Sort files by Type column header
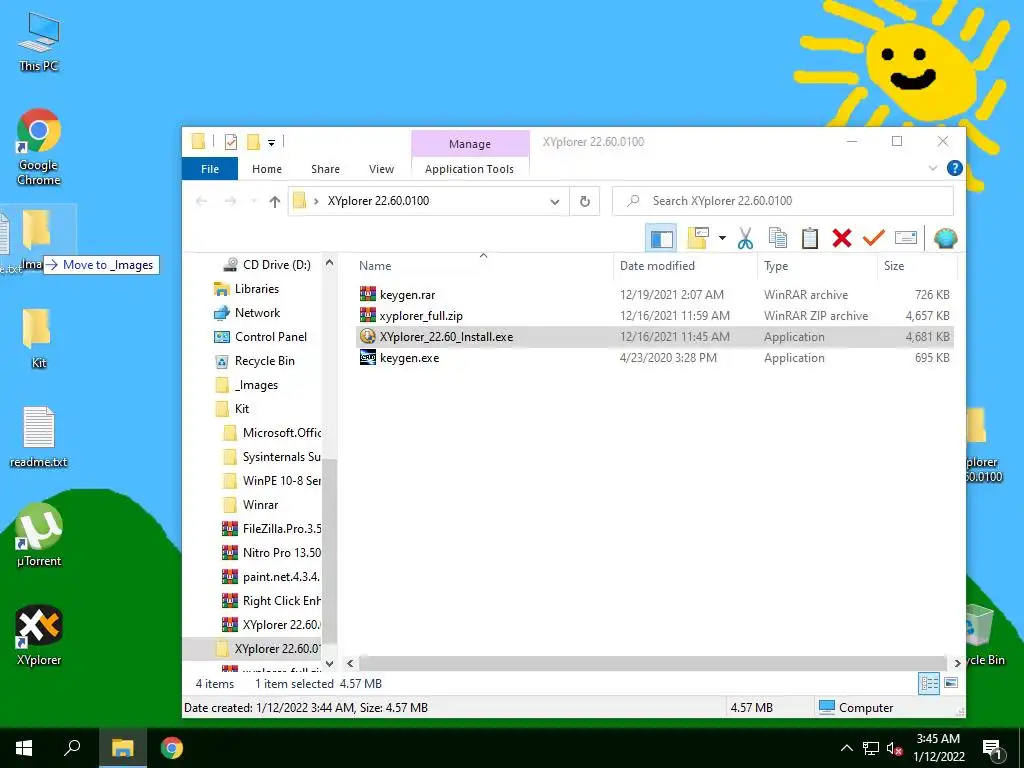 [776, 266]
